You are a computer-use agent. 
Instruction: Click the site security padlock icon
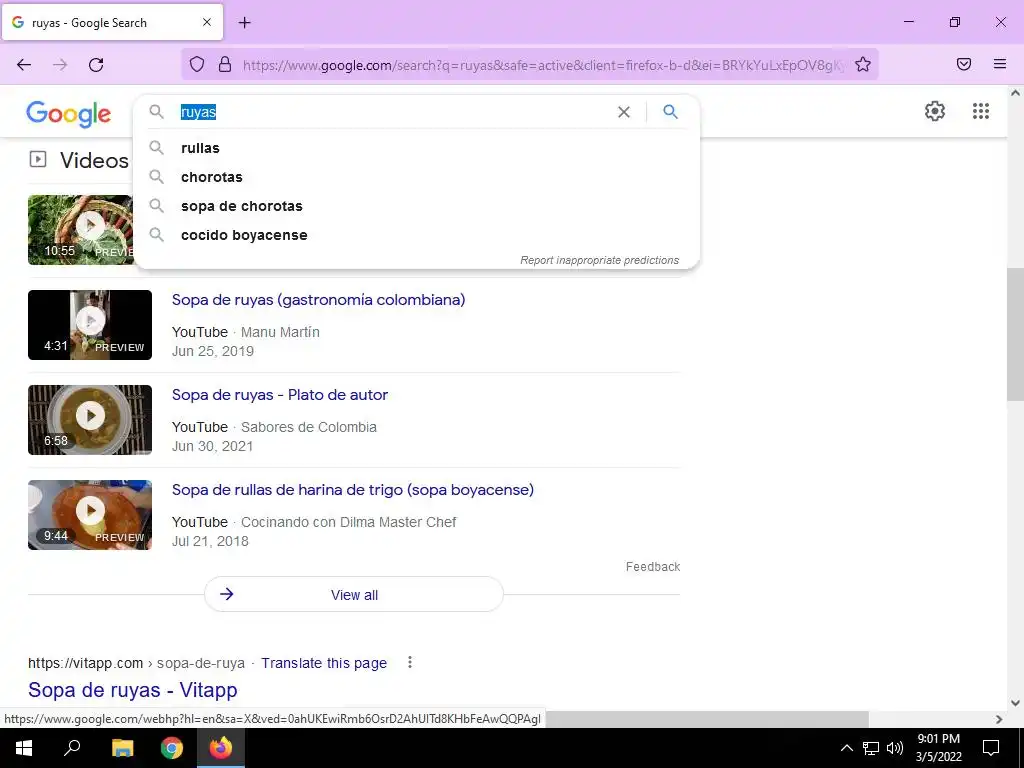225,64
